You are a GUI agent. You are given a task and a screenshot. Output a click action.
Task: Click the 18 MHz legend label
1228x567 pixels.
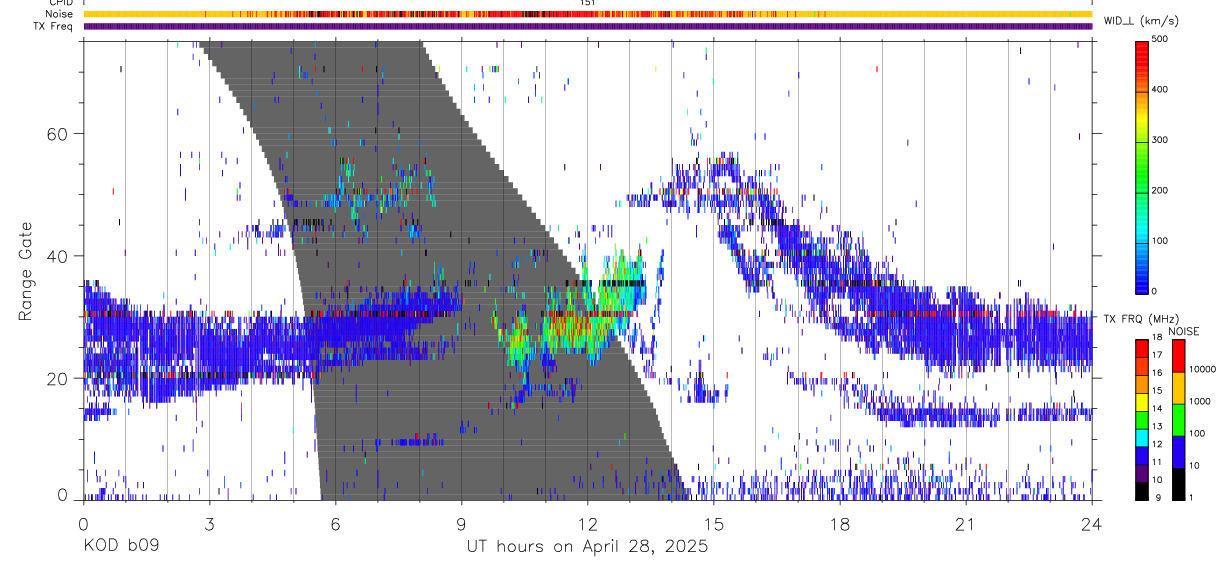pos(1158,338)
